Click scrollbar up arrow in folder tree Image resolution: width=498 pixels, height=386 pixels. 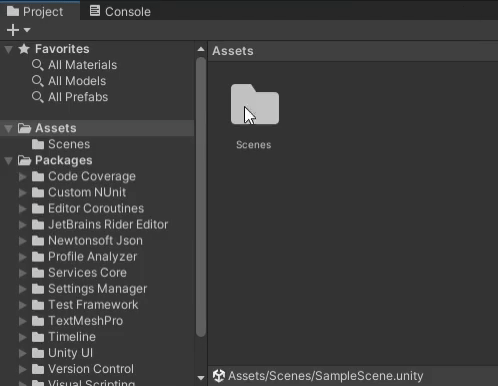[x=201, y=49]
